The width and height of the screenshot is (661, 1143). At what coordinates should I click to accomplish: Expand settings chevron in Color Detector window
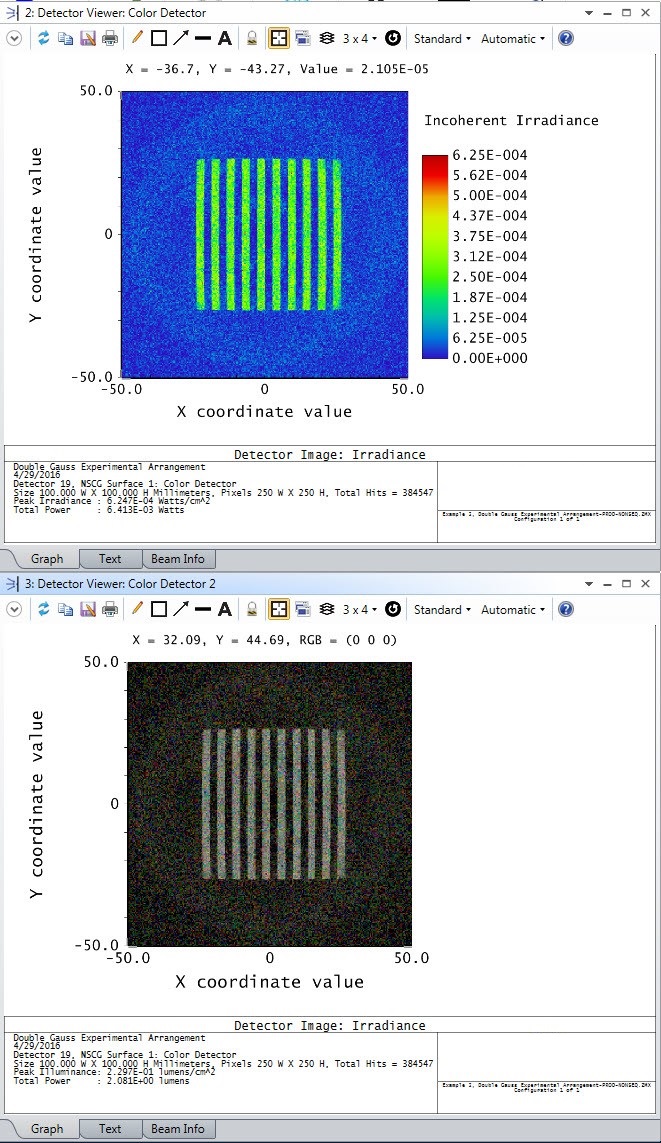point(14,39)
